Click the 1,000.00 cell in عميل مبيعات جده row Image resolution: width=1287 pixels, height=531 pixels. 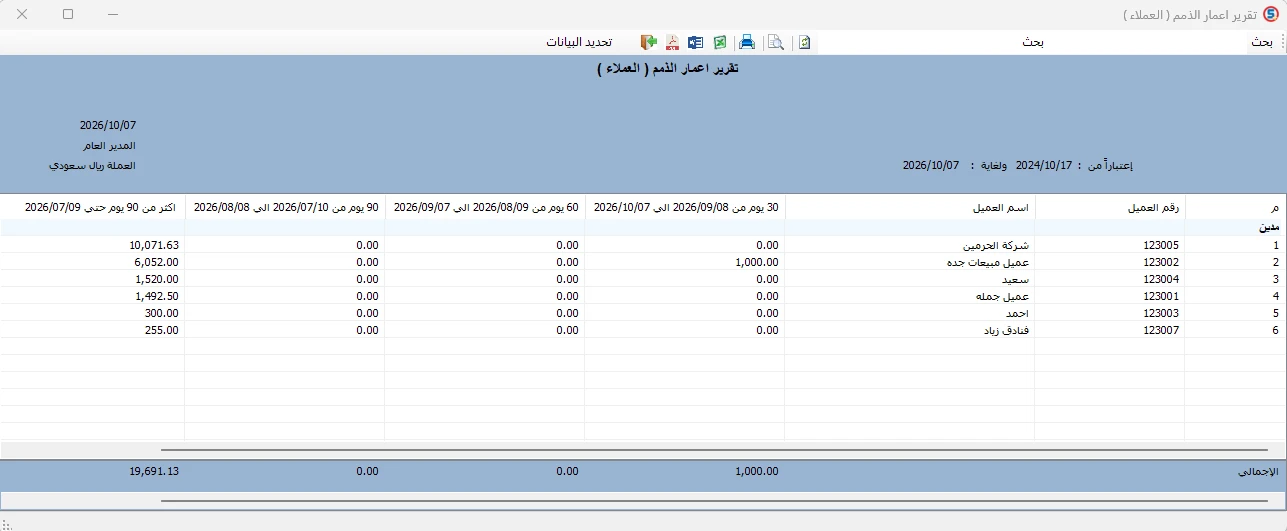click(x=757, y=262)
